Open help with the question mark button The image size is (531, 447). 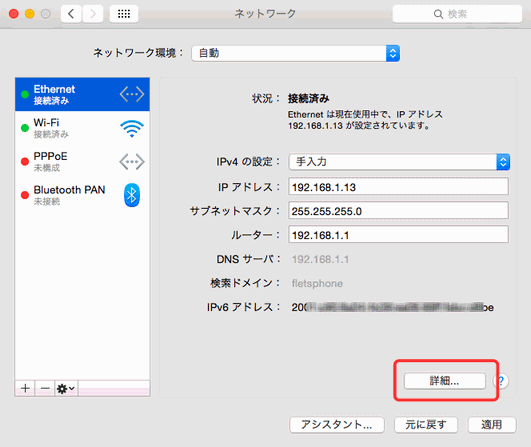click(501, 381)
